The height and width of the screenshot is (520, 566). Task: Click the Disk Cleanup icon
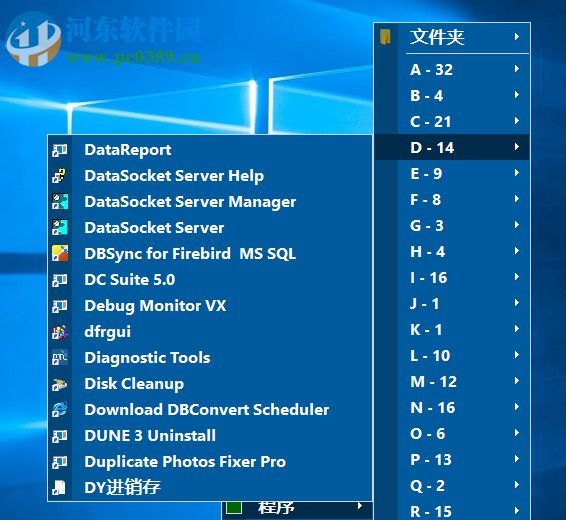coord(60,384)
